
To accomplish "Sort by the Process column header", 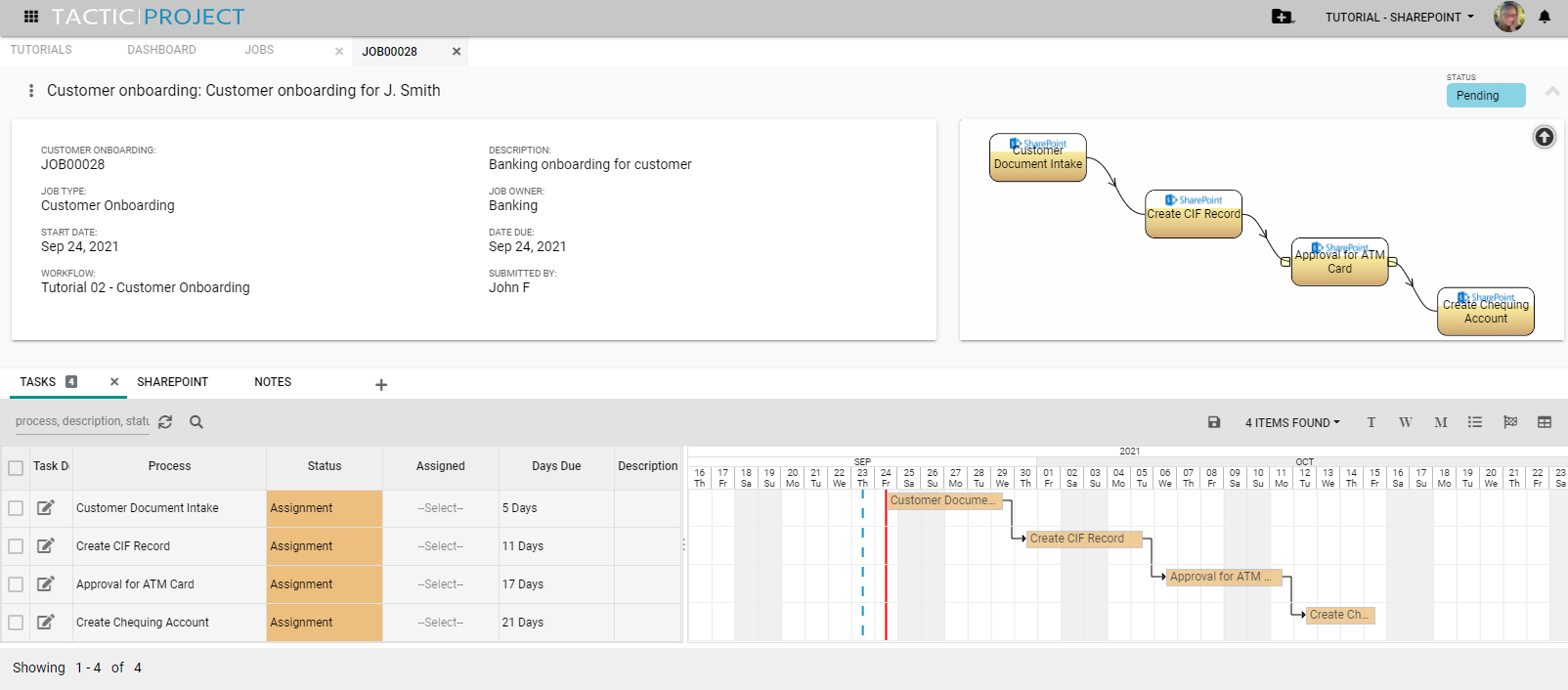I will (x=169, y=466).
